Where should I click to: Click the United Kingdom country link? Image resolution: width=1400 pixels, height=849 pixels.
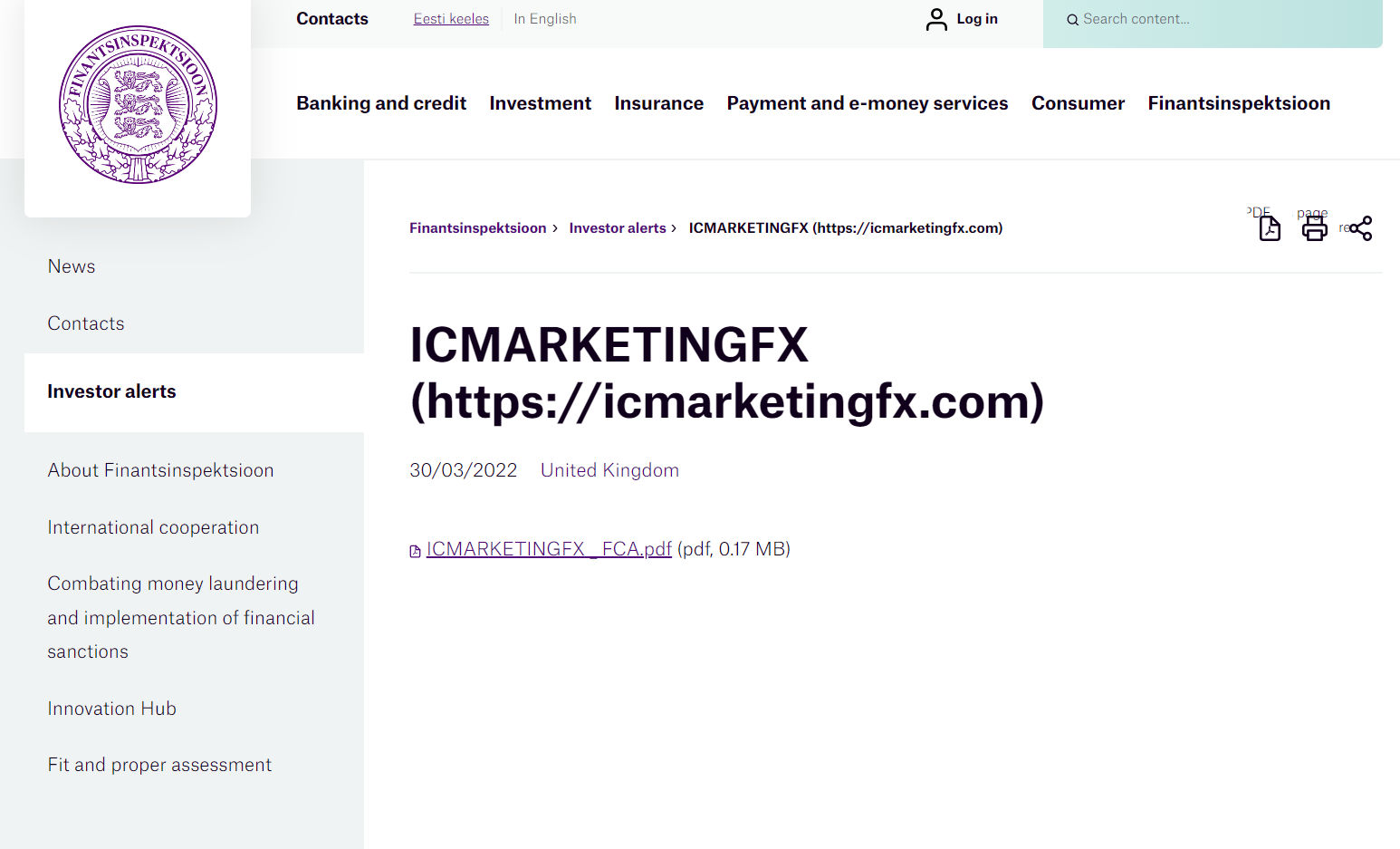[609, 470]
